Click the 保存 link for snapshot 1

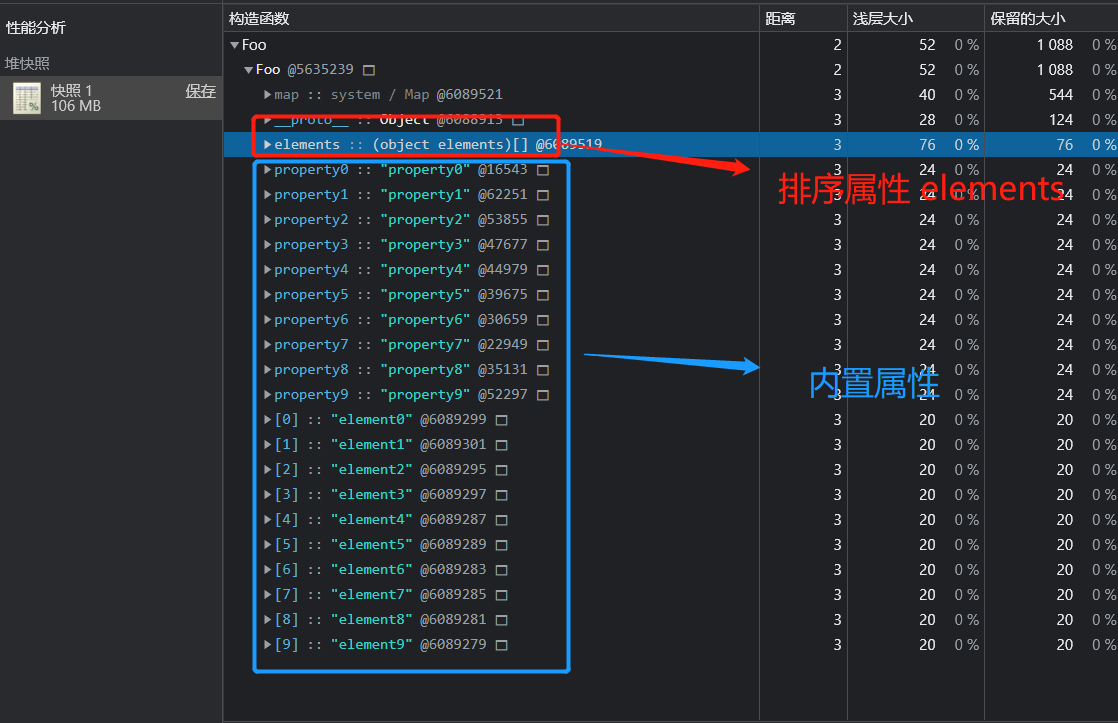pos(200,91)
